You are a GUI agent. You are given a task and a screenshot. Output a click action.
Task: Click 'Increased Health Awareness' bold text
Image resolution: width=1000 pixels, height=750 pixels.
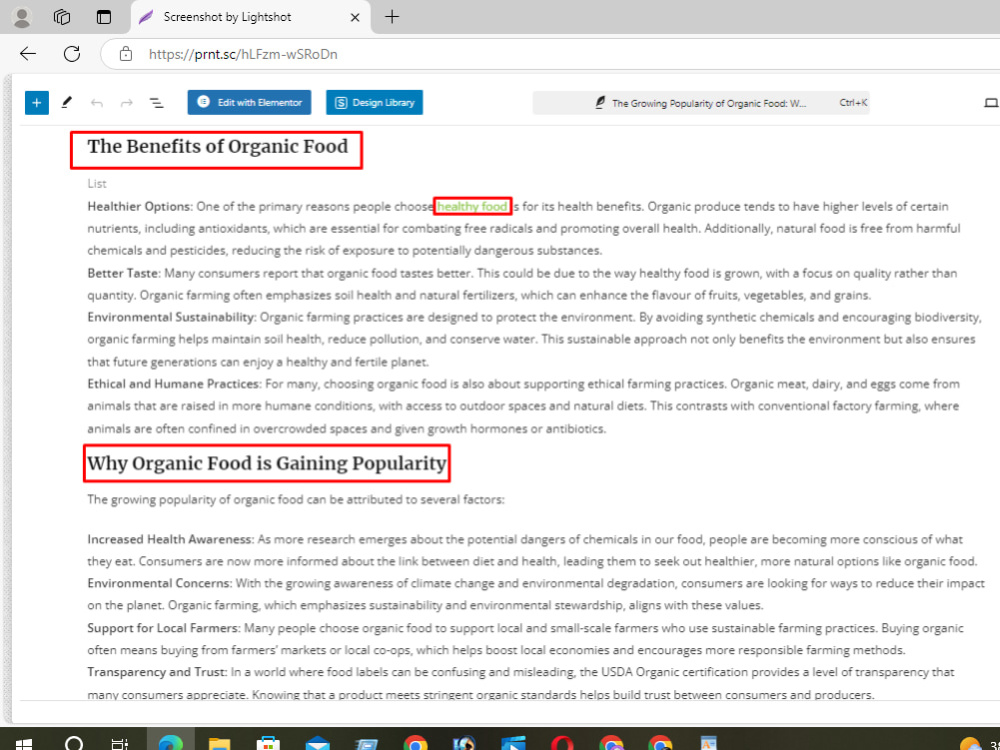pyautogui.click(x=170, y=540)
